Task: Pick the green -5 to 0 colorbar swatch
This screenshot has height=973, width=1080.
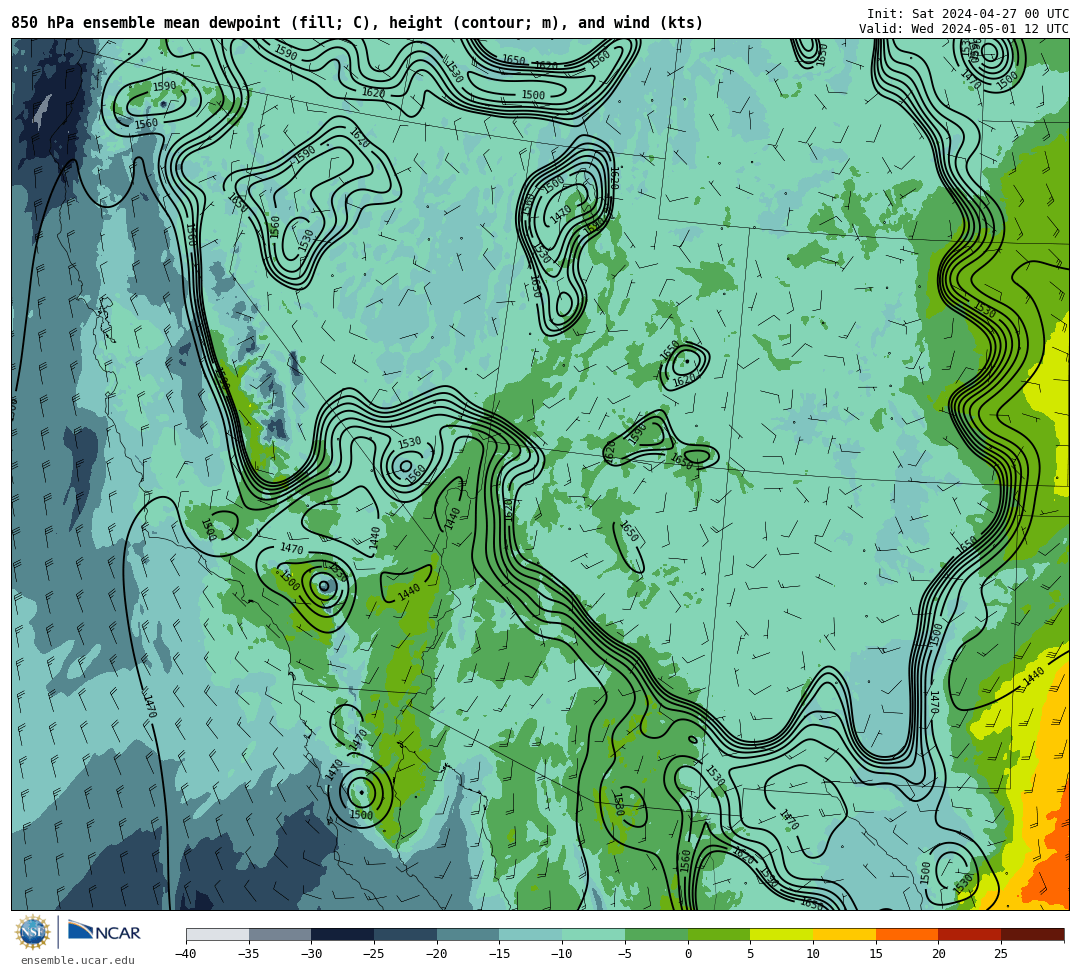Action: click(x=656, y=934)
